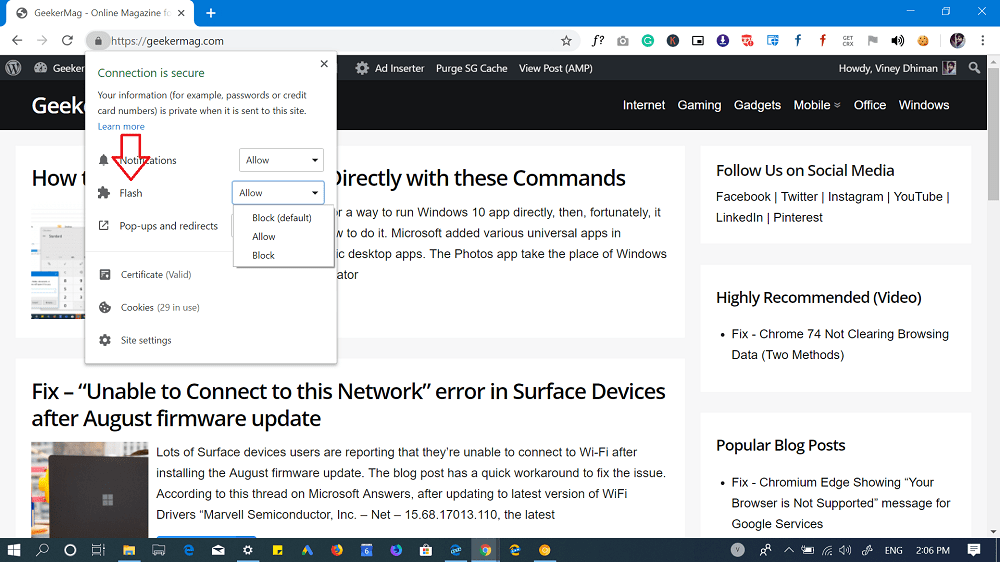This screenshot has width=1000, height=562.
Task: Click the page vertical scrollbar thumb
Action: pyautogui.click(x=993, y=134)
